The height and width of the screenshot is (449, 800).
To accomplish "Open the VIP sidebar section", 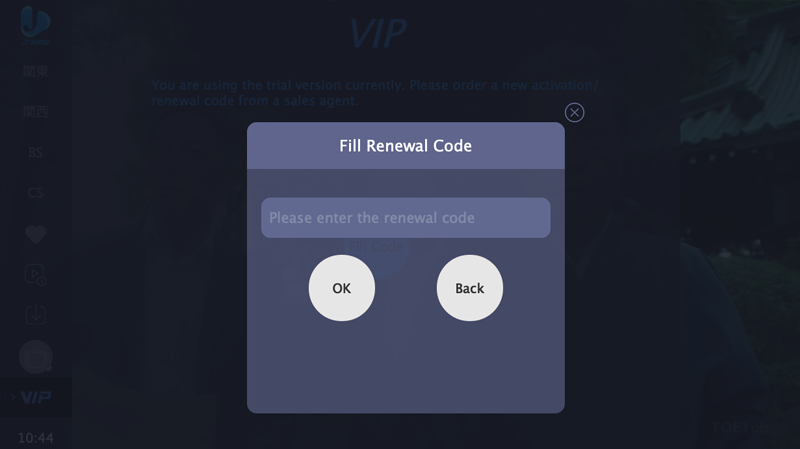I will pyautogui.click(x=36, y=397).
